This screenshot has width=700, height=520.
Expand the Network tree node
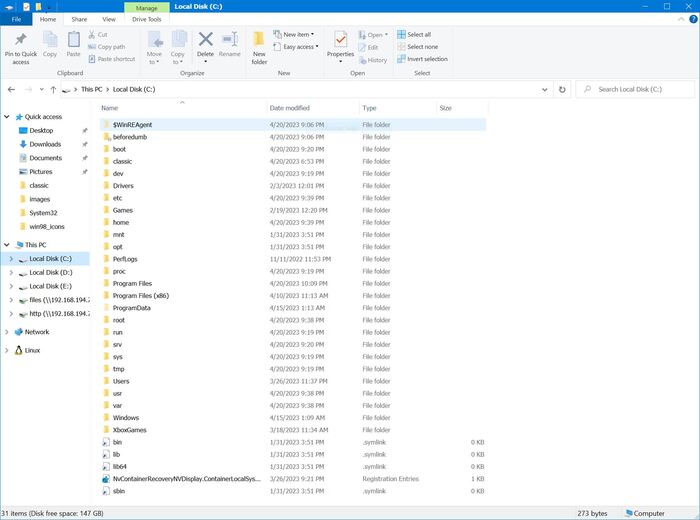[x=7, y=332]
